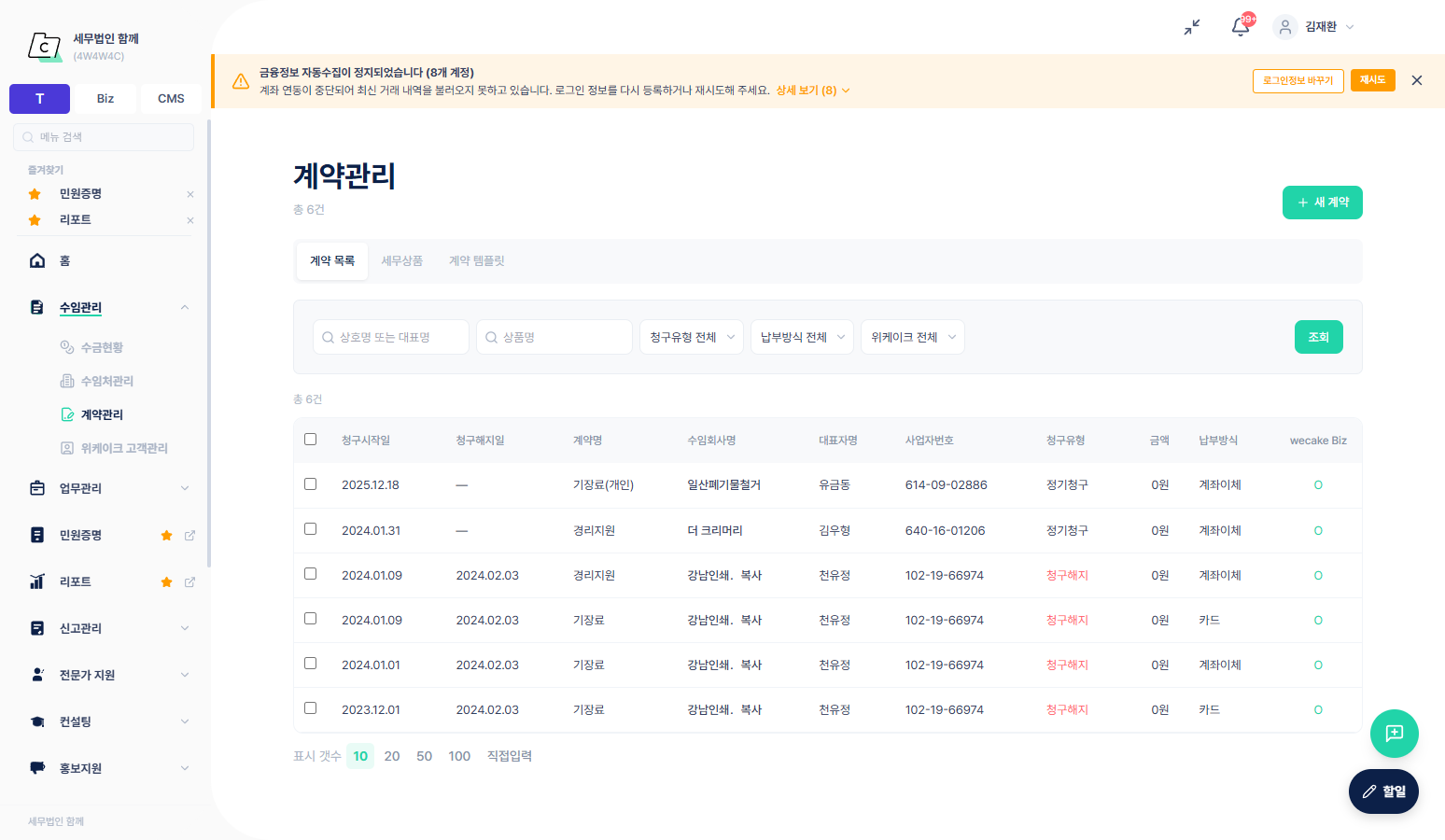Click the 전문가 지원 person icon
This screenshot has height=840, width=1445.
37,675
